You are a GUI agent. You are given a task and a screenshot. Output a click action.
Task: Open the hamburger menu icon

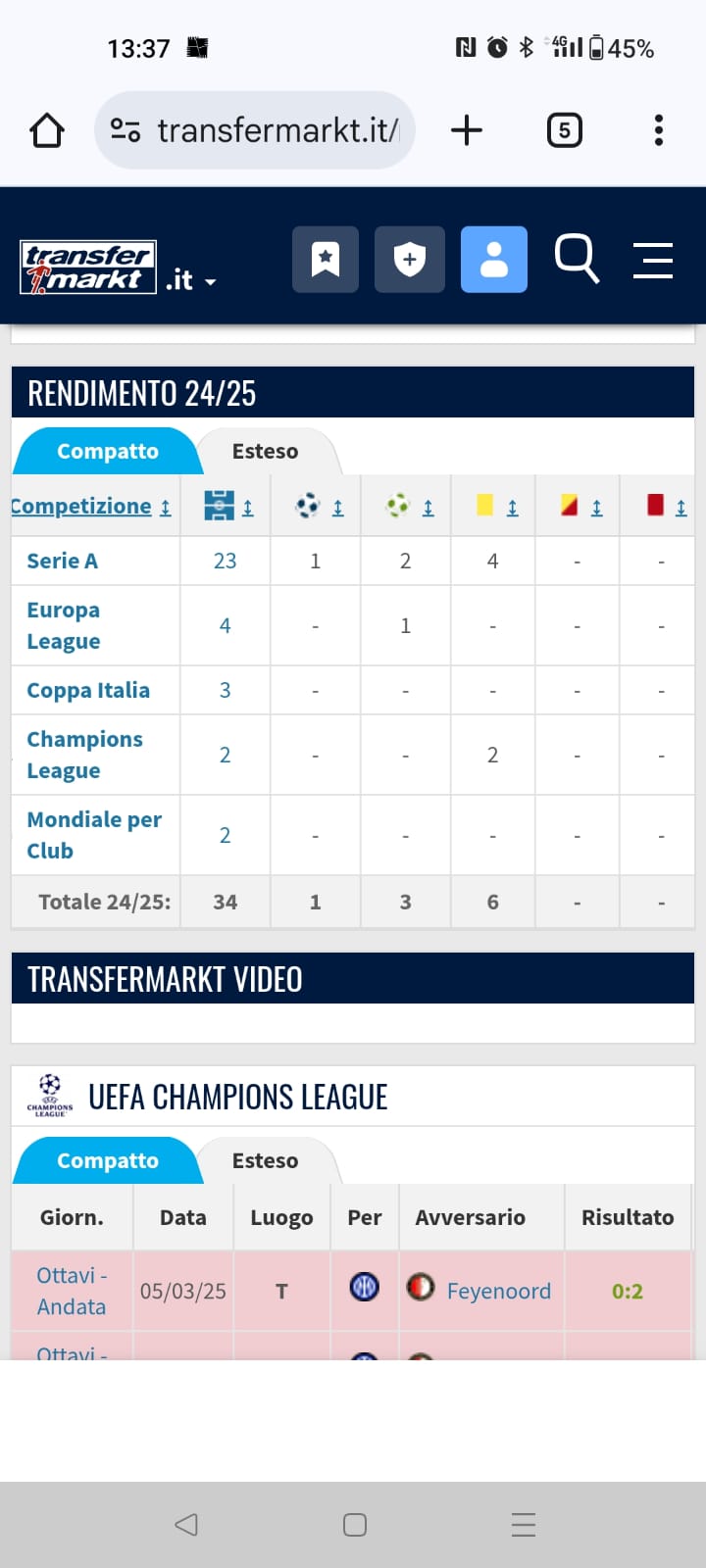(x=653, y=261)
